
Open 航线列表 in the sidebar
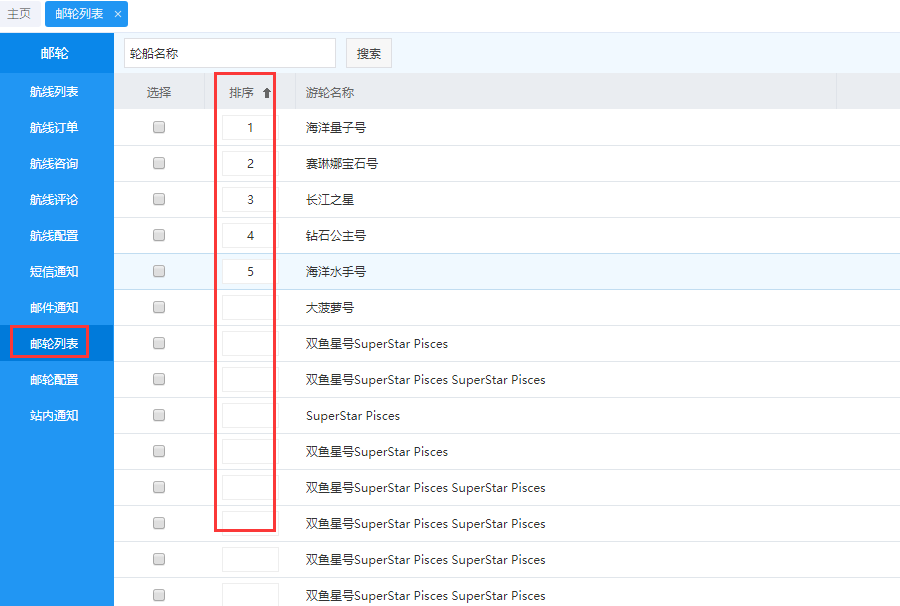(54, 92)
